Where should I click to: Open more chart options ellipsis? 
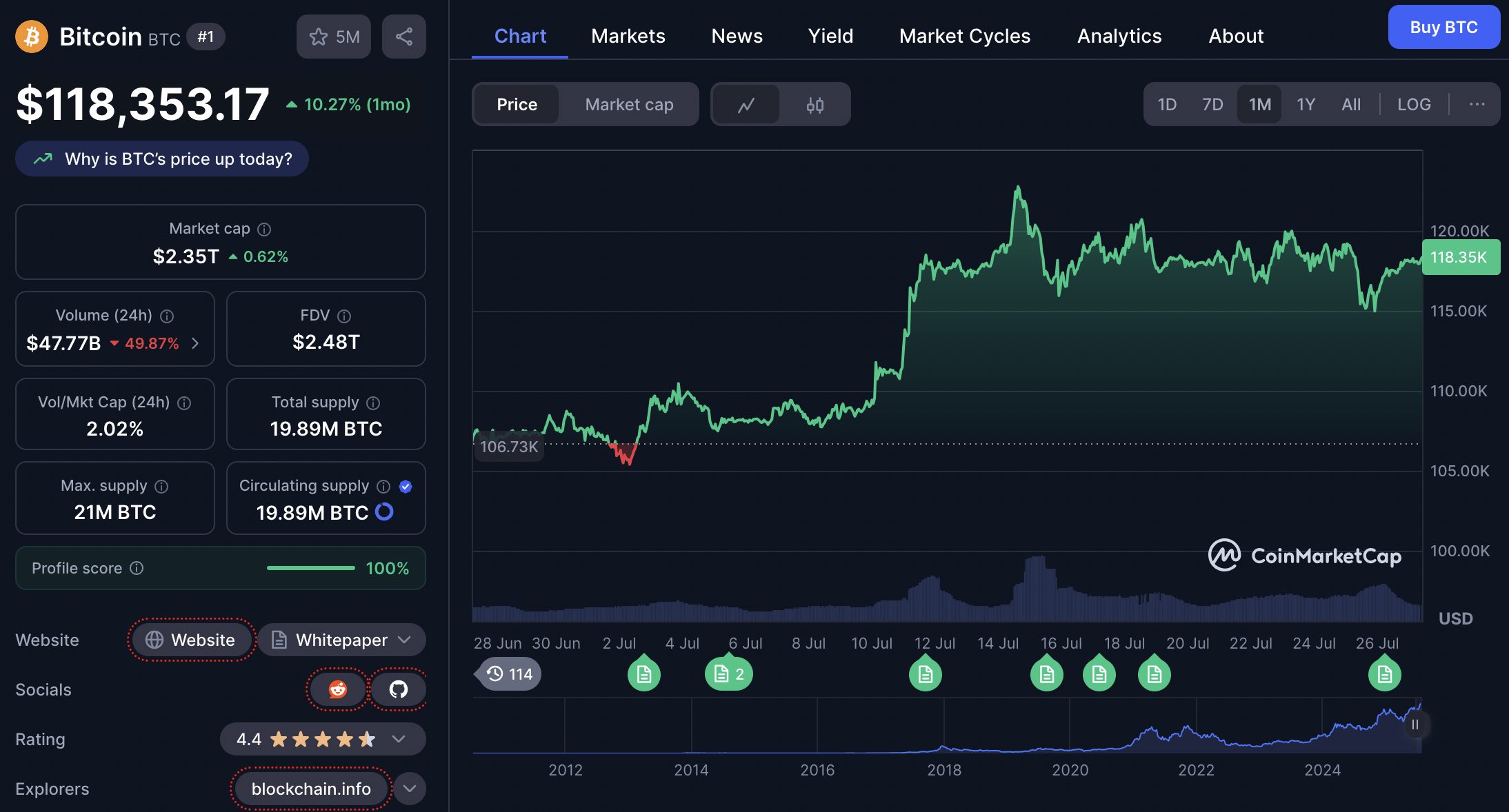click(1477, 104)
